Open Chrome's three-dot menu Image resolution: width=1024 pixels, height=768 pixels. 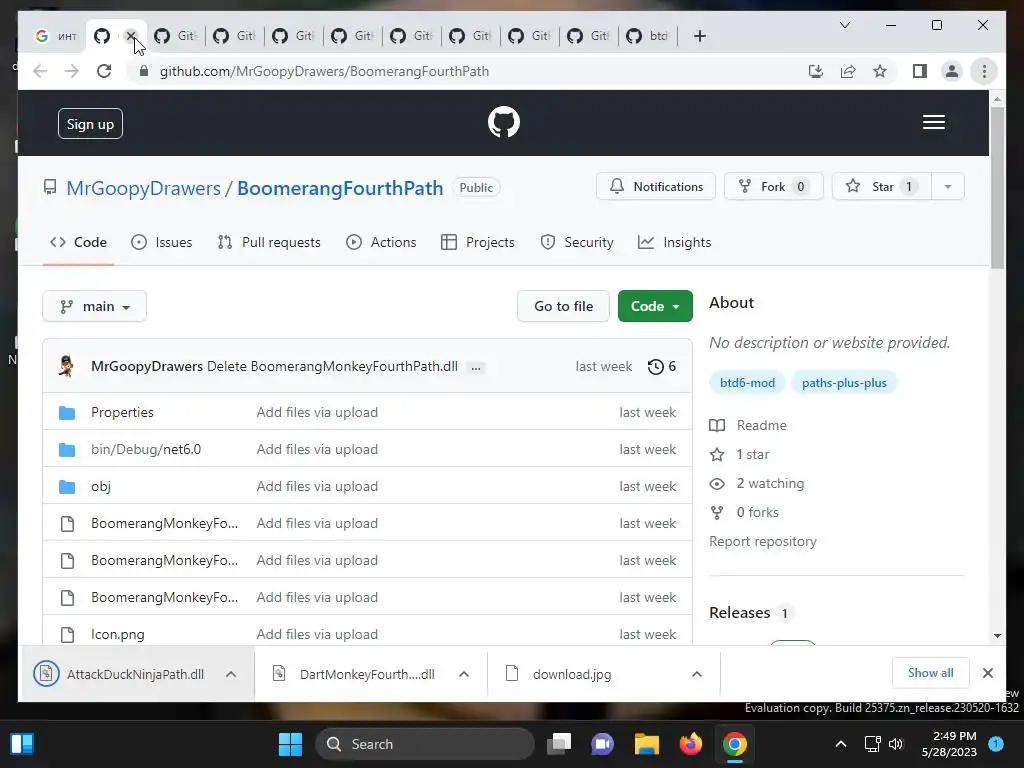click(x=984, y=71)
